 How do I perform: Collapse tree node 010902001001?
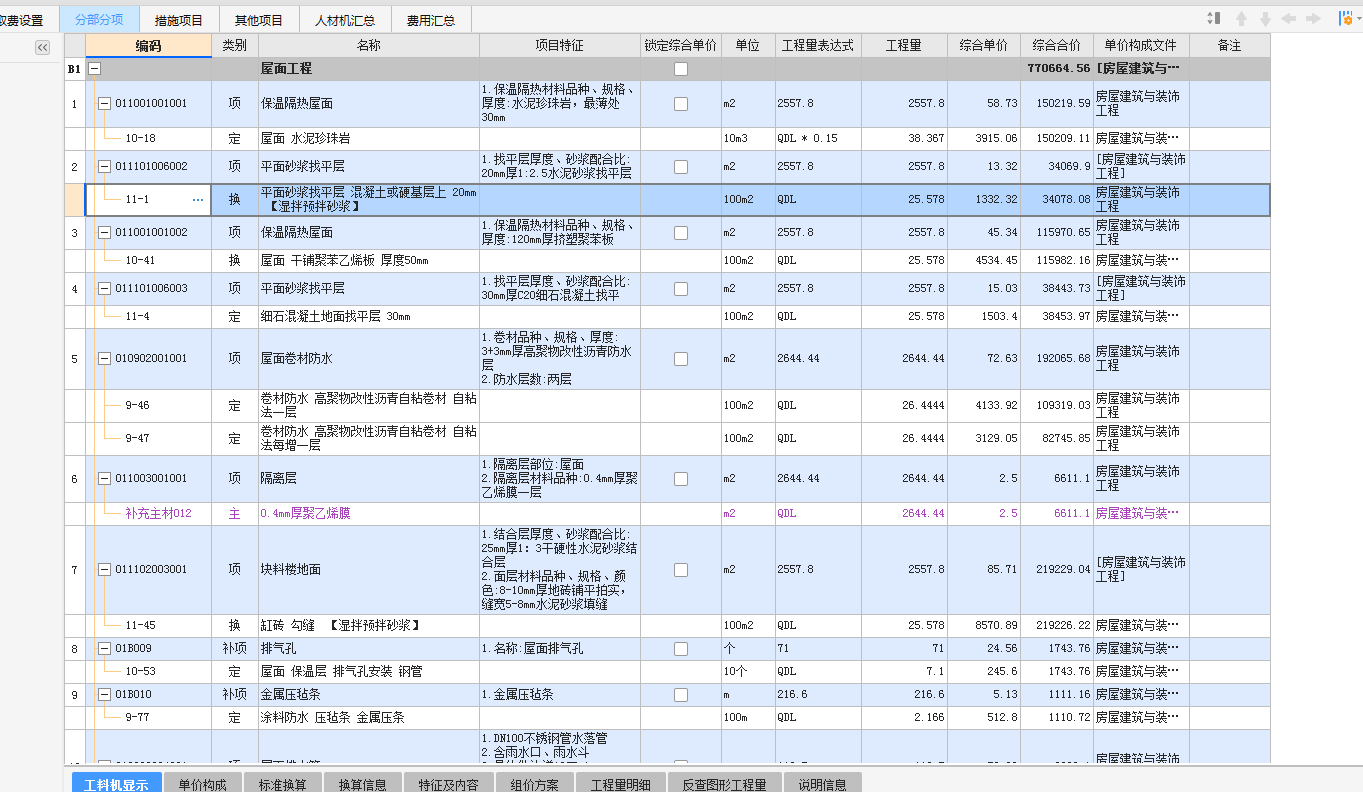click(104, 359)
